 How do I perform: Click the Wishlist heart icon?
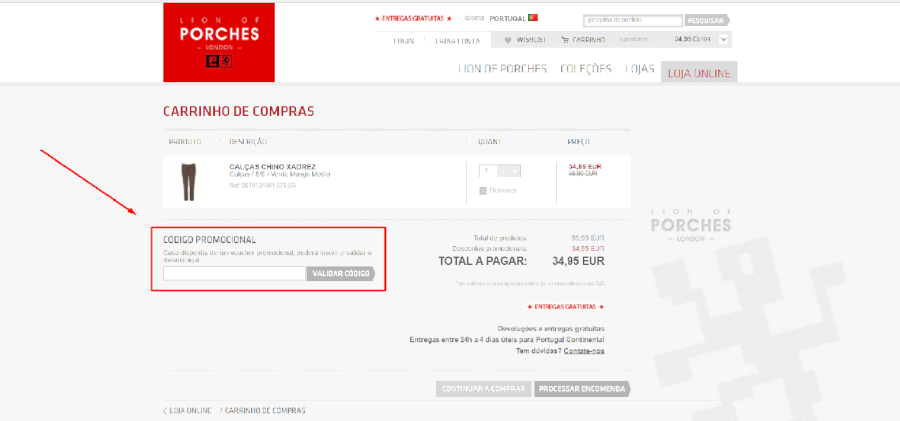pyautogui.click(x=508, y=40)
